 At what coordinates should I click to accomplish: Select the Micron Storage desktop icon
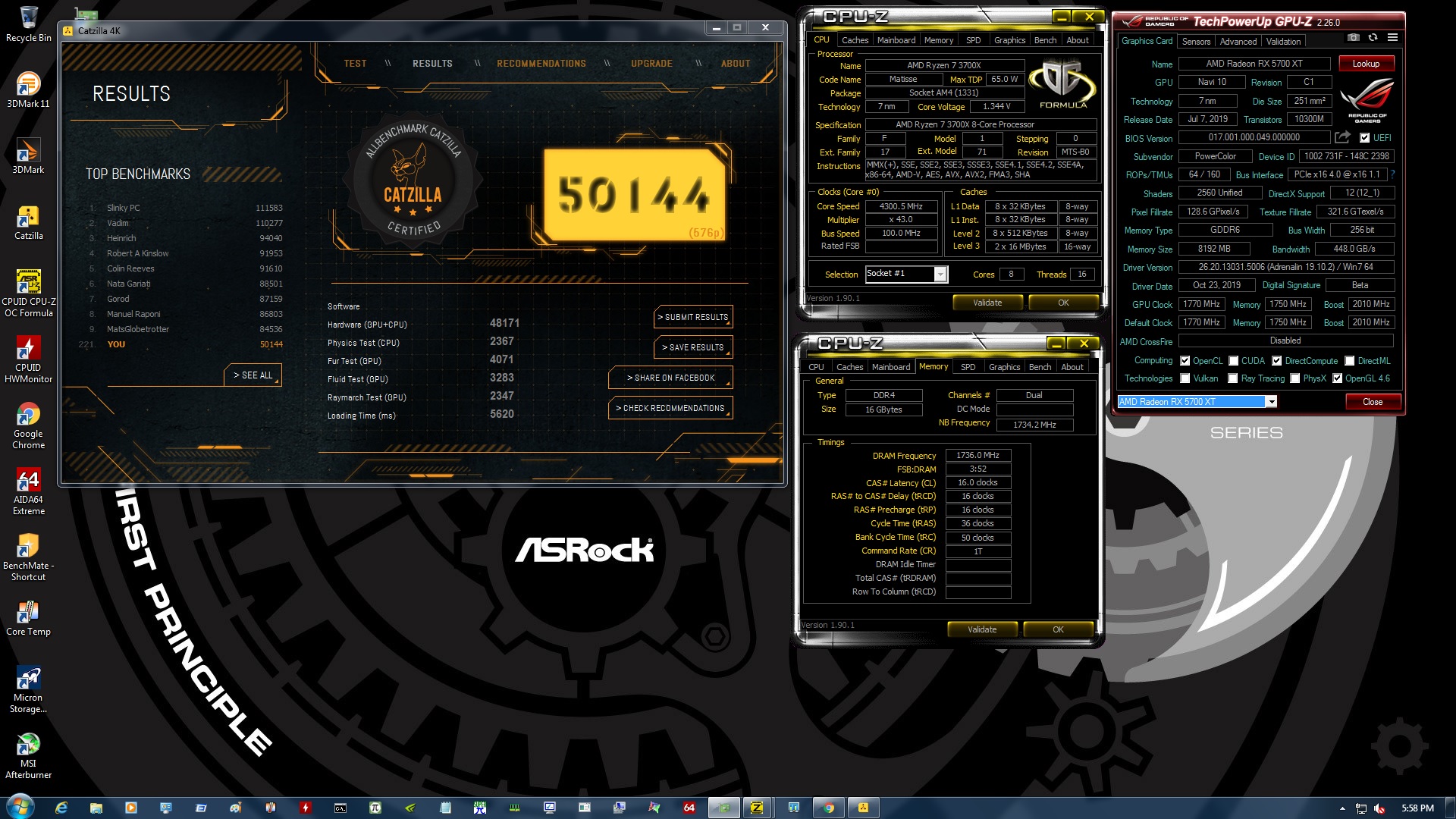coord(29,689)
